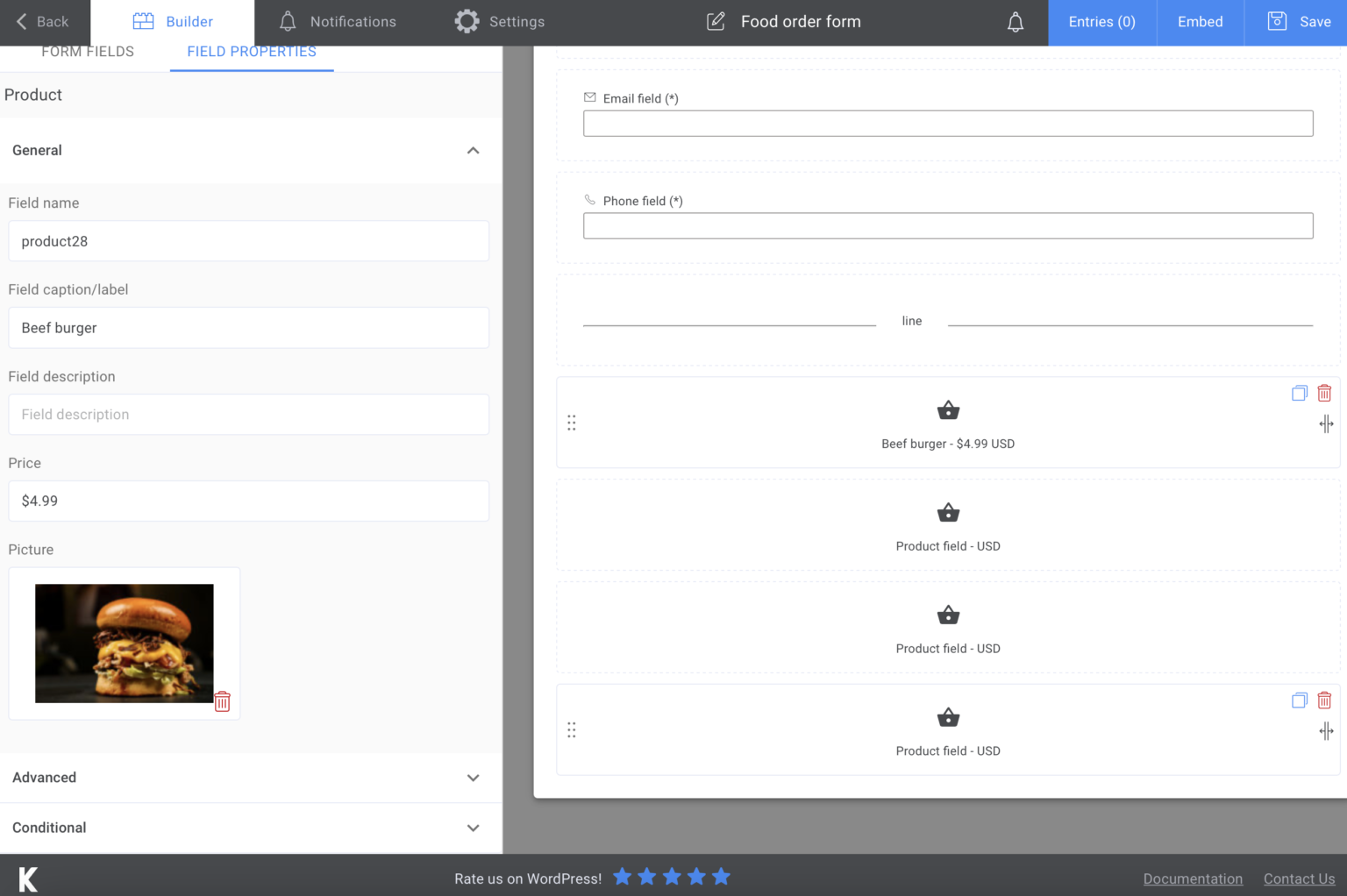Click the shopping basket icon on bottom Product field
This screenshot has width=1347, height=896.
point(948,717)
